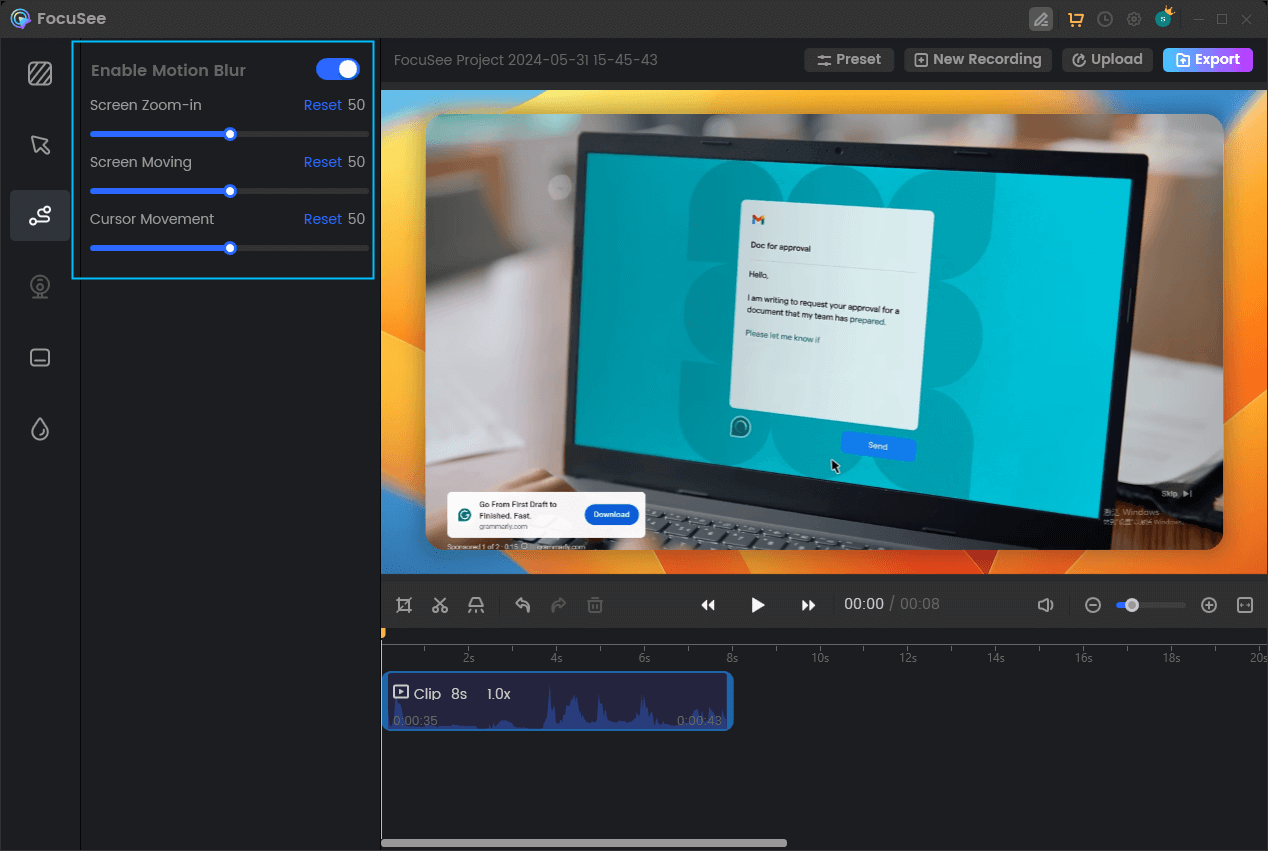Screen dimensions: 1268x851
Task: Mute the audio with speaker icon
Action: (1045, 605)
